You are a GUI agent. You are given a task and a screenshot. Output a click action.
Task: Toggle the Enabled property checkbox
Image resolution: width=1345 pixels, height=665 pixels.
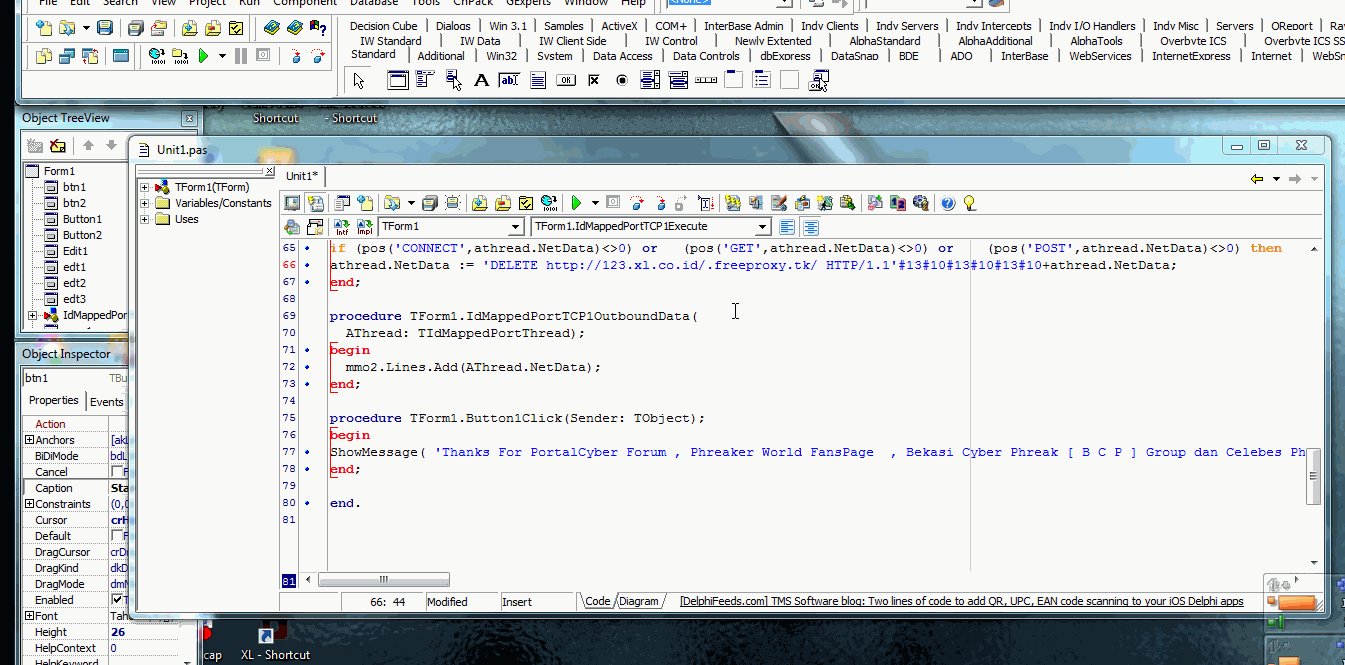click(116, 600)
